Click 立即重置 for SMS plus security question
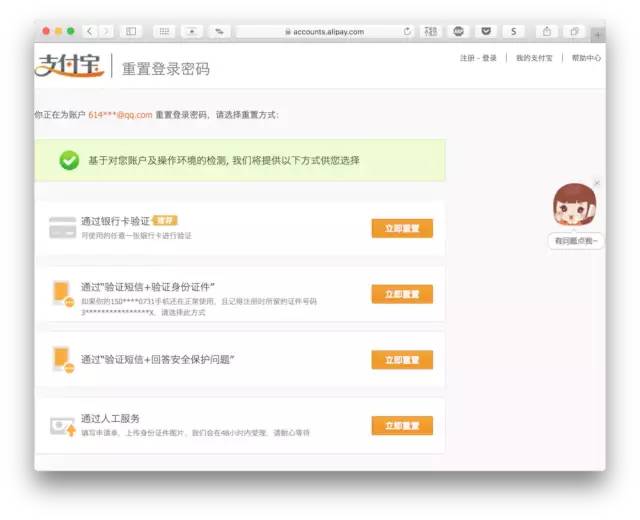This screenshot has width=640, height=520. 402,360
